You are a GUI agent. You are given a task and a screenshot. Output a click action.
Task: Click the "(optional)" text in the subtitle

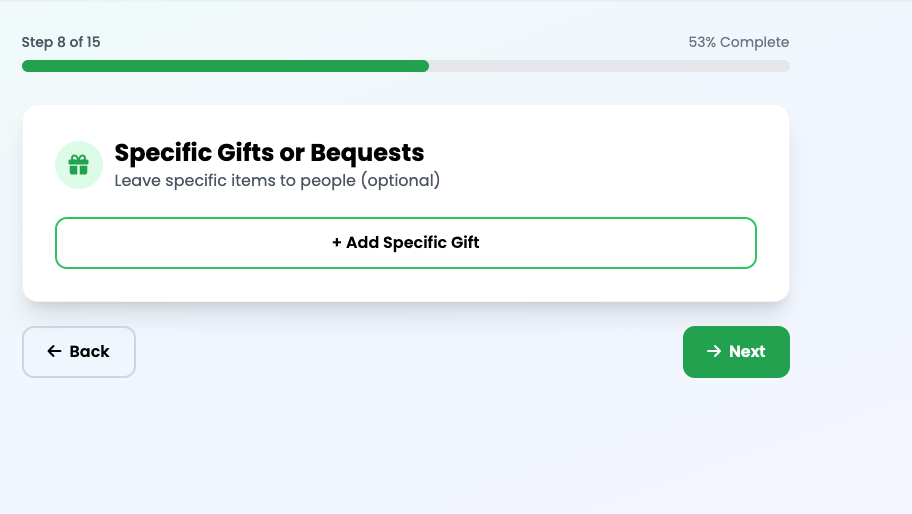click(x=401, y=181)
